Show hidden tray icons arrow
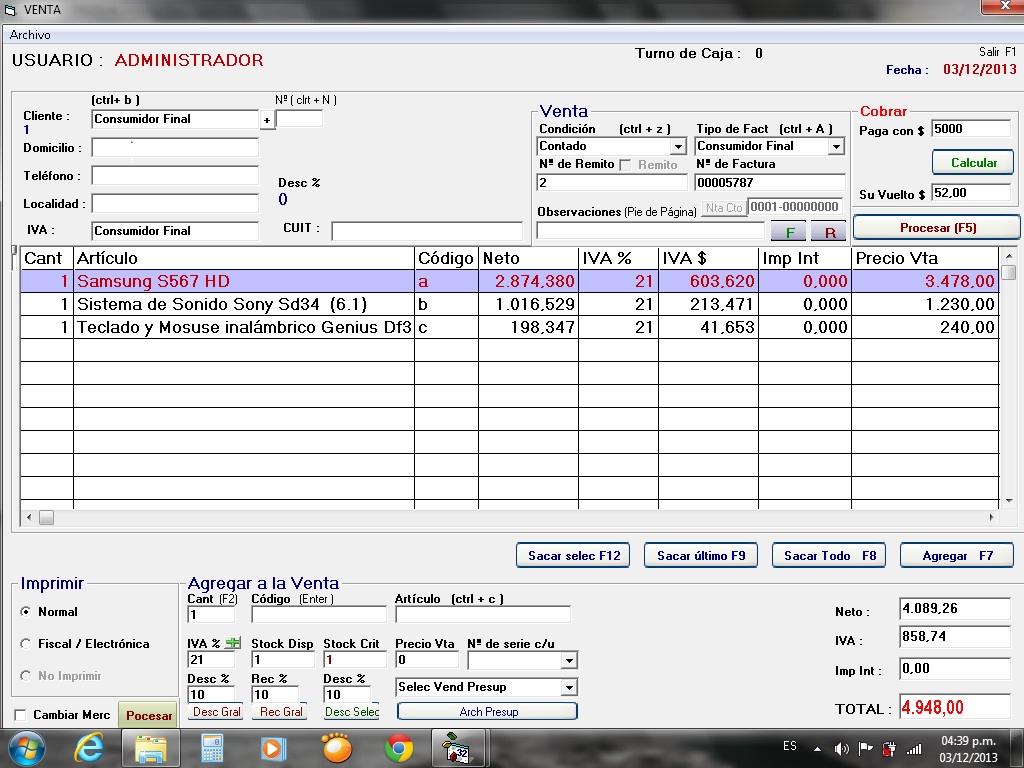1024x768 pixels. click(x=817, y=749)
